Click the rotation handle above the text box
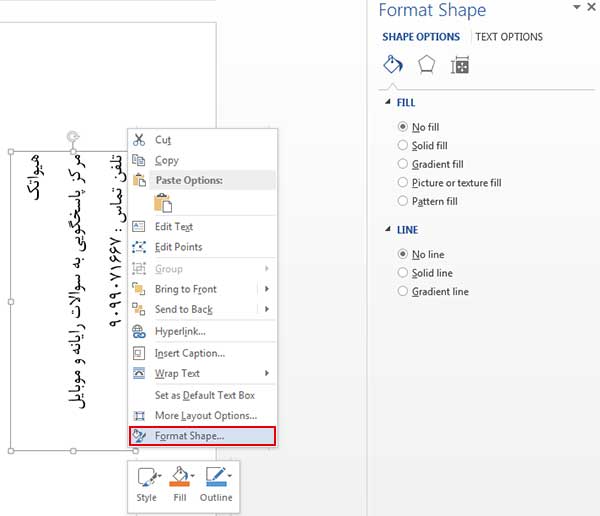This screenshot has height=516, width=600. point(73,136)
